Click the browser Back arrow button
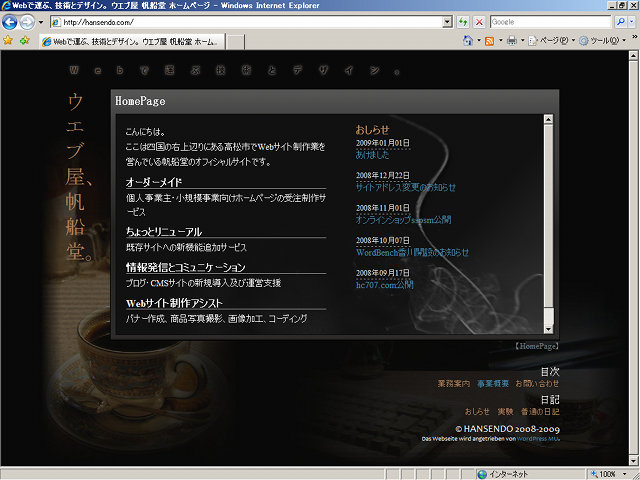Viewport: 640px width, 480px height. click(x=12, y=22)
